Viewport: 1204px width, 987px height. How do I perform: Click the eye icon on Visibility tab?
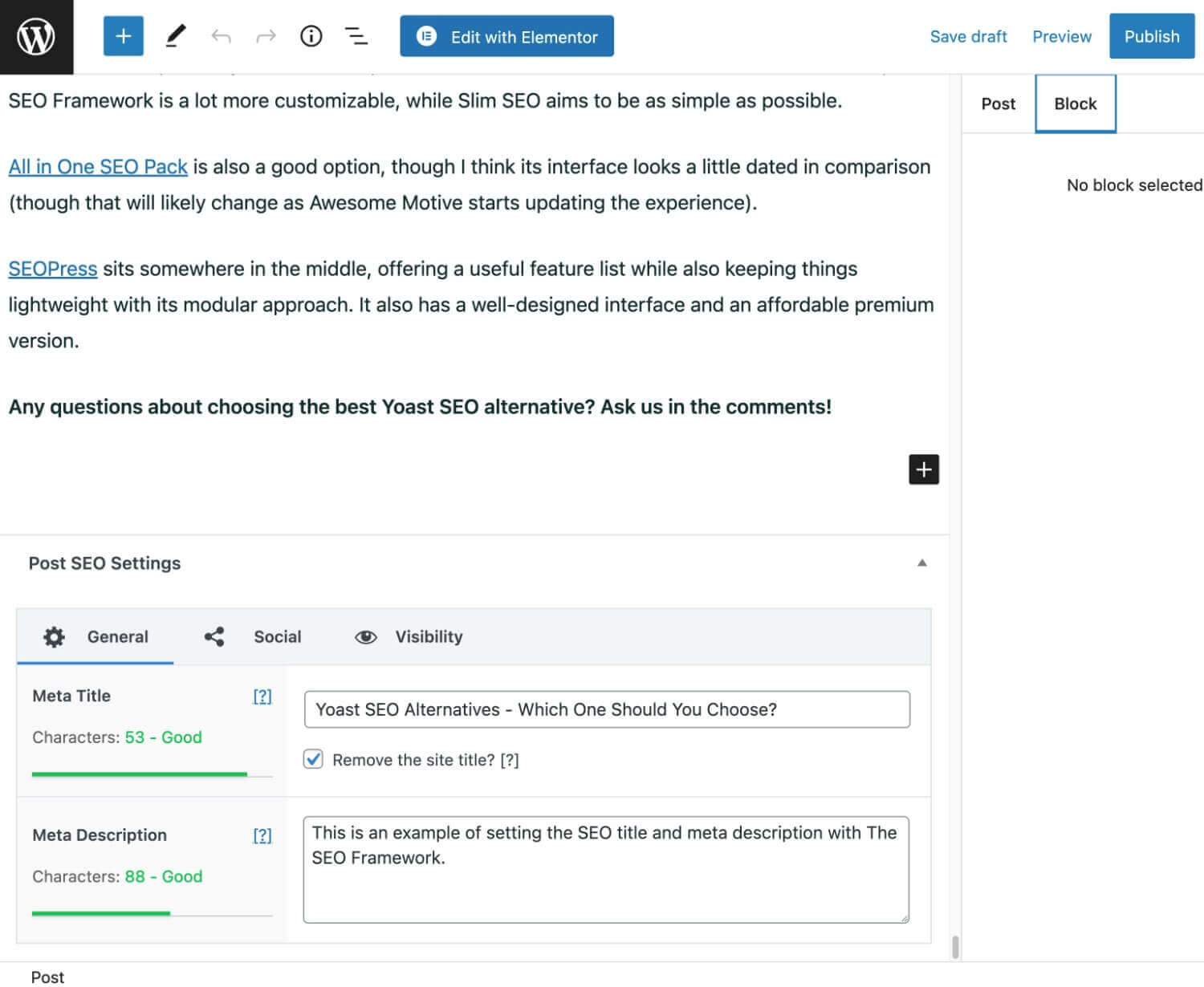pyautogui.click(x=366, y=637)
